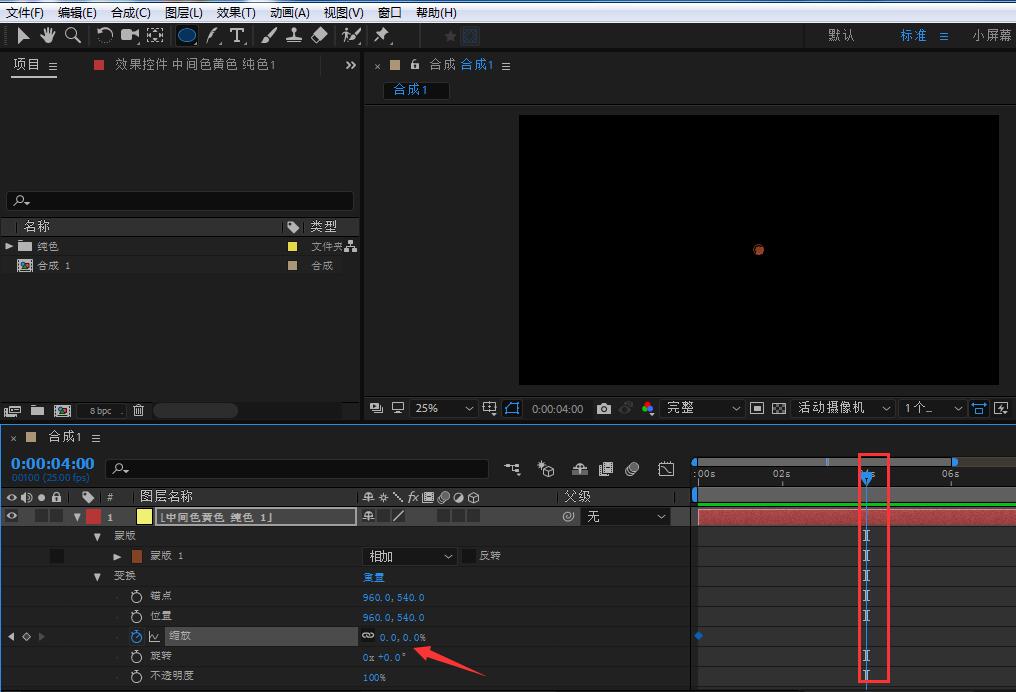
Task: Select the Hand tool in toolbar
Action: pyautogui.click(x=48, y=35)
